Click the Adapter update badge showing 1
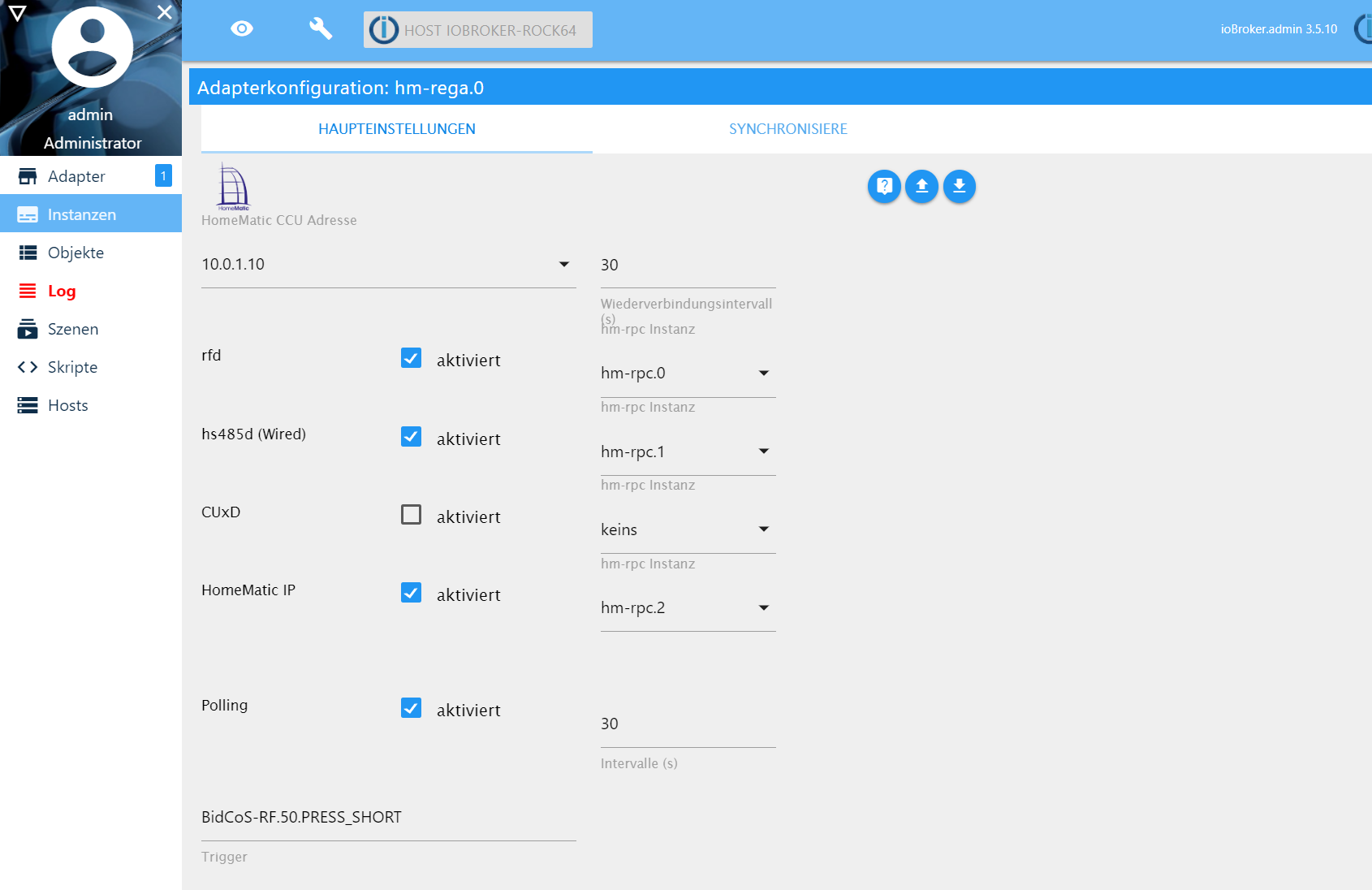The width and height of the screenshot is (1372, 890). pyautogui.click(x=163, y=175)
